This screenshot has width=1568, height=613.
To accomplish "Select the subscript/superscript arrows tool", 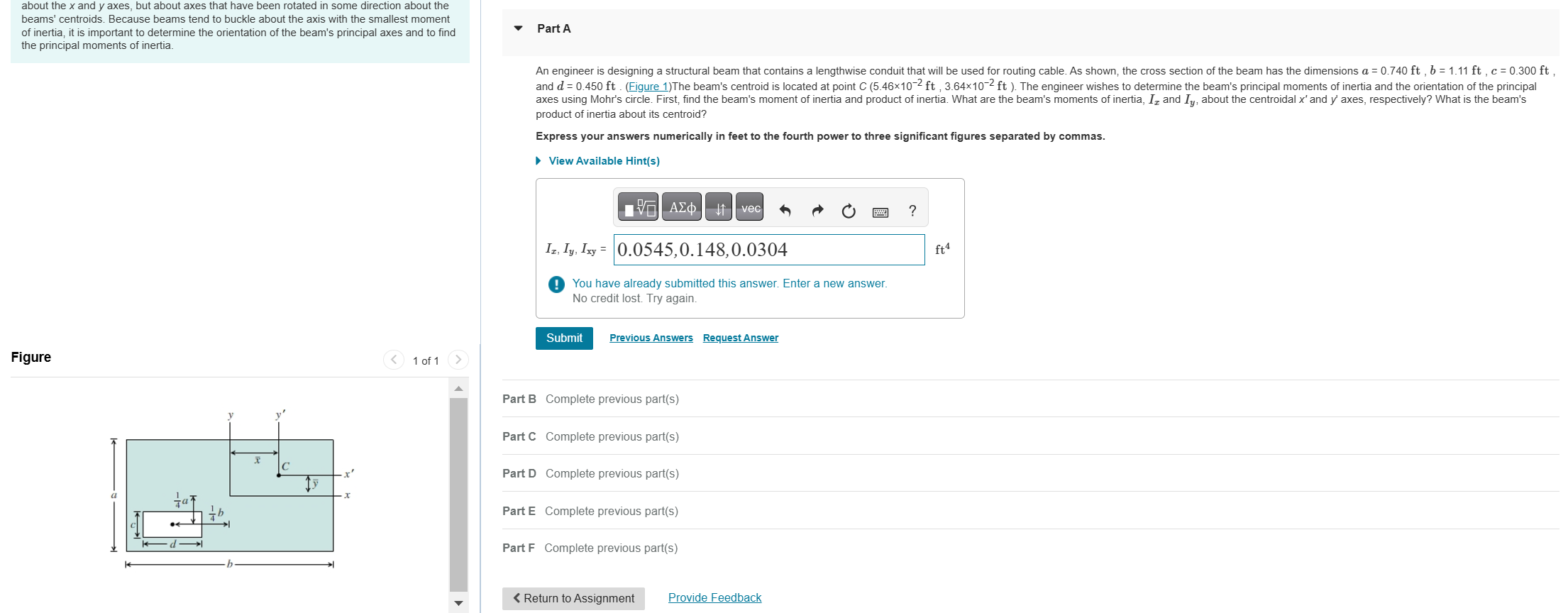I will click(x=719, y=208).
